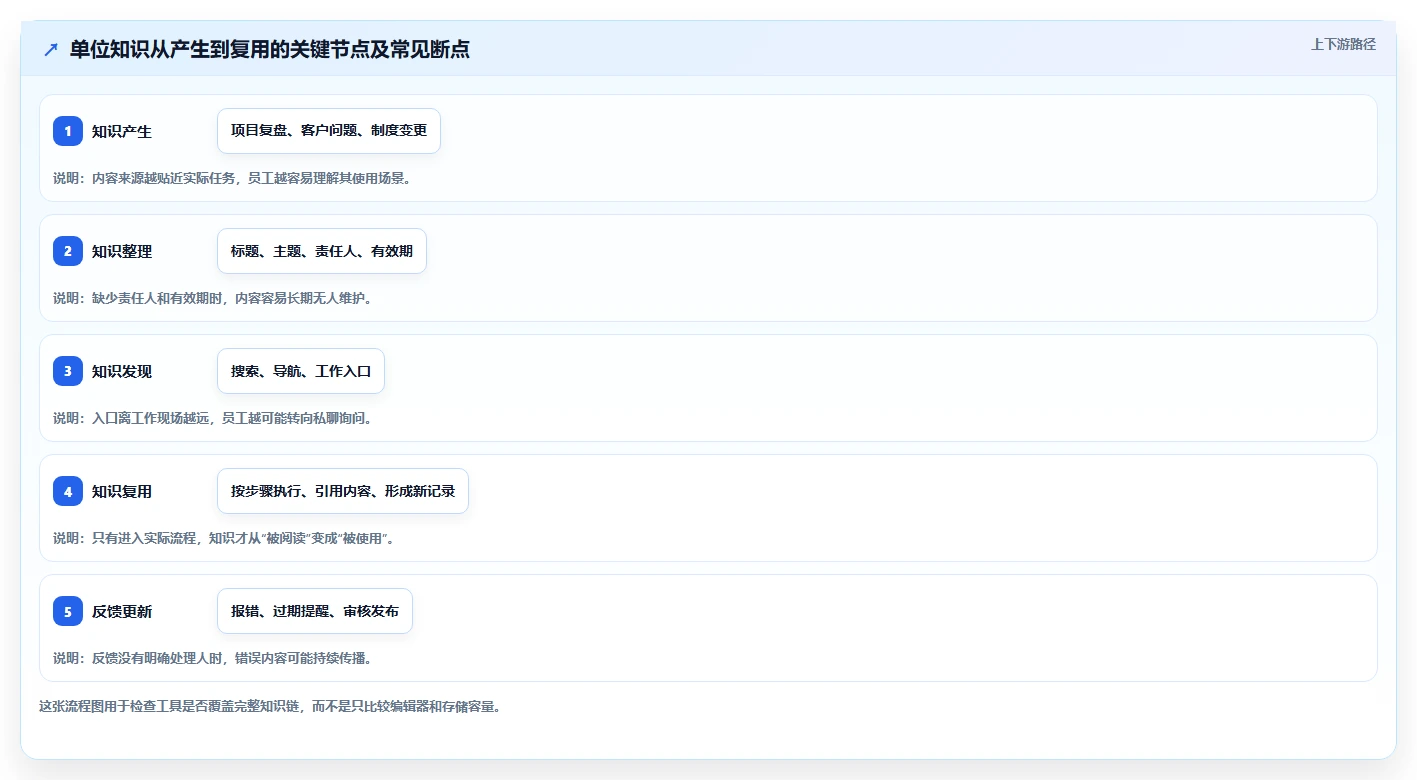Click the 按步骤执行、引用内容、形成新记录 chip
This screenshot has height=780, width=1417.
click(343, 491)
